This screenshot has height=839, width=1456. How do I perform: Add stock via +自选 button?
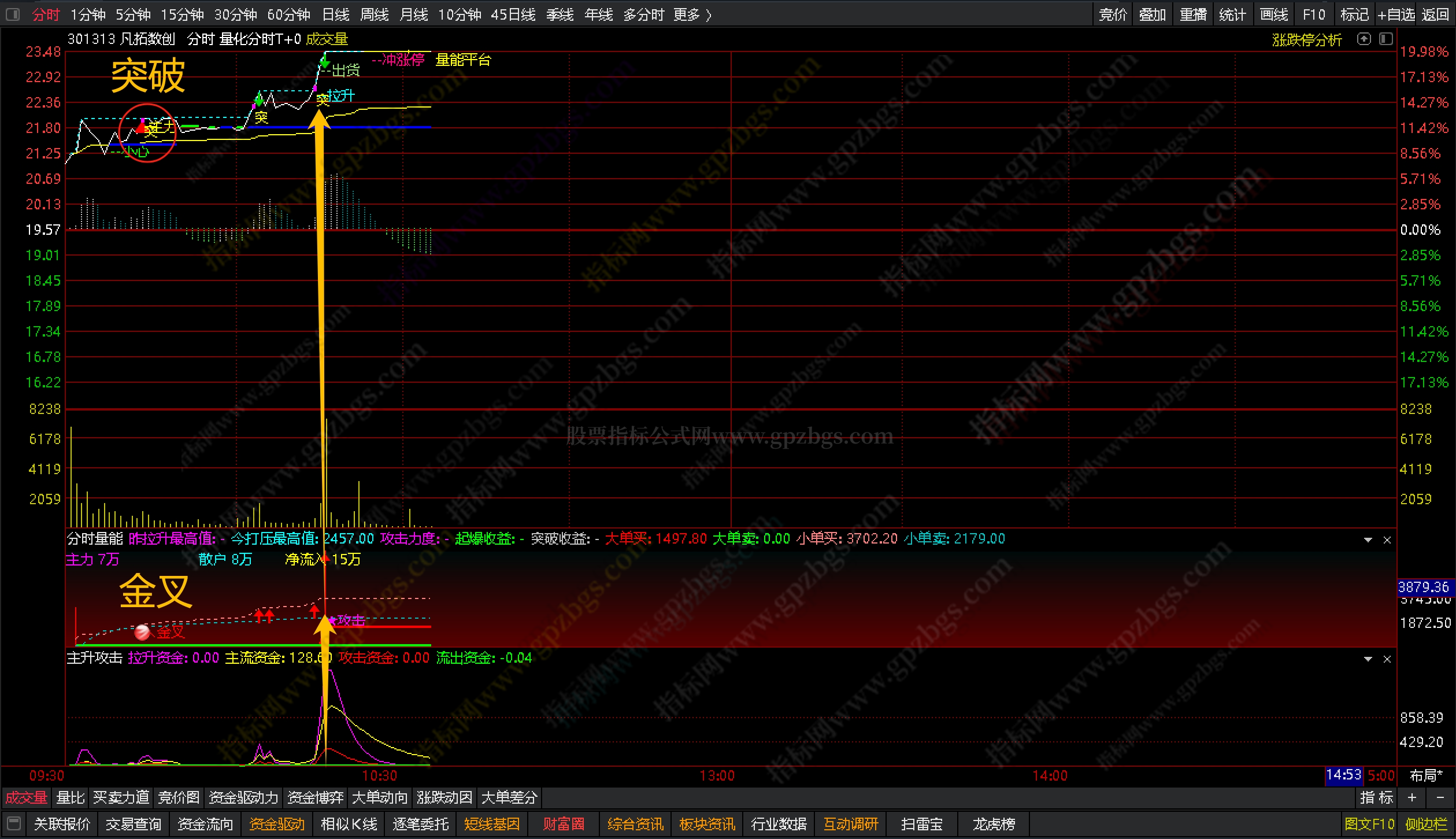pyautogui.click(x=1396, y=14)
